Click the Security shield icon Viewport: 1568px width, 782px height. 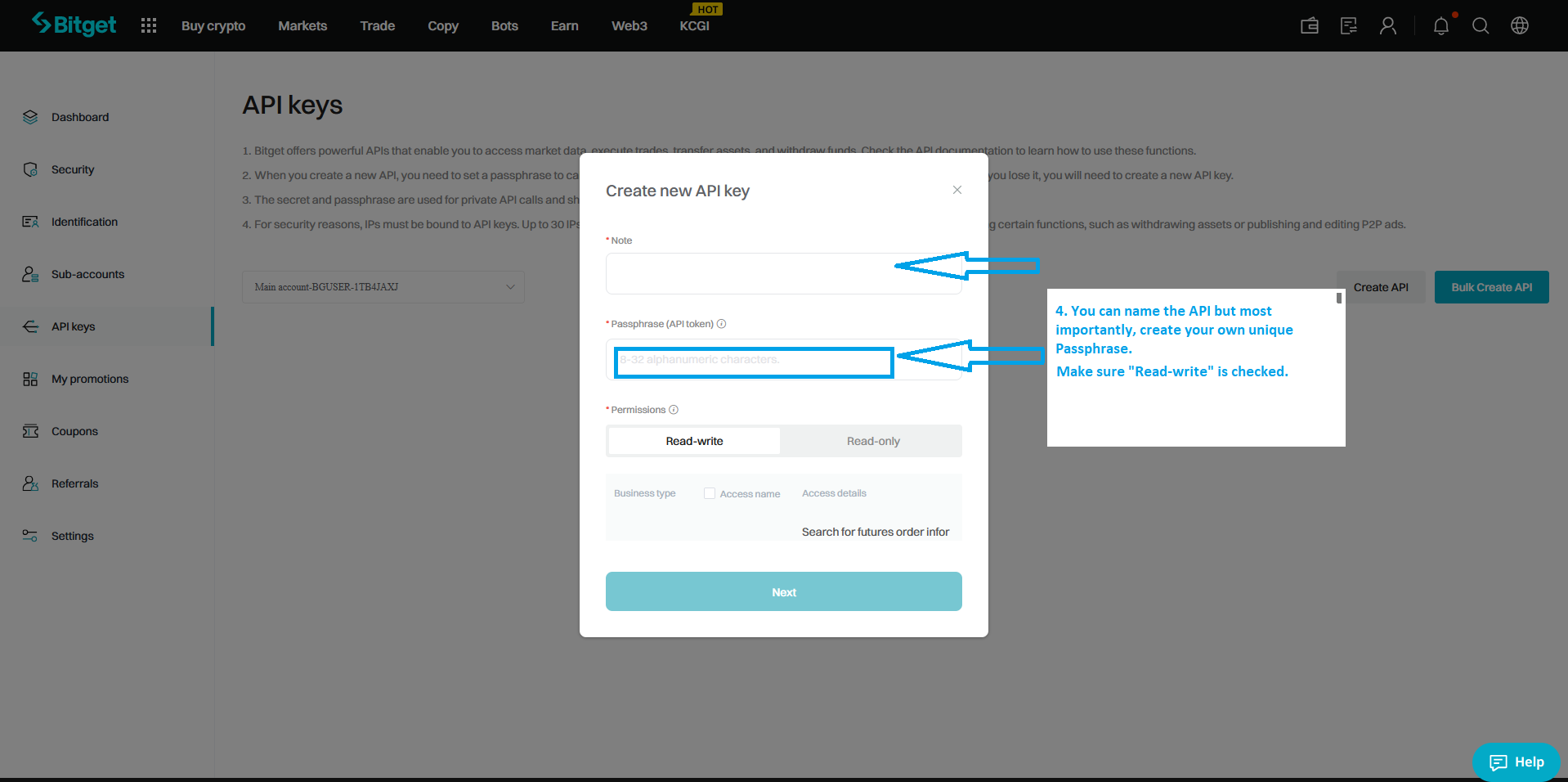coord(30,169)
